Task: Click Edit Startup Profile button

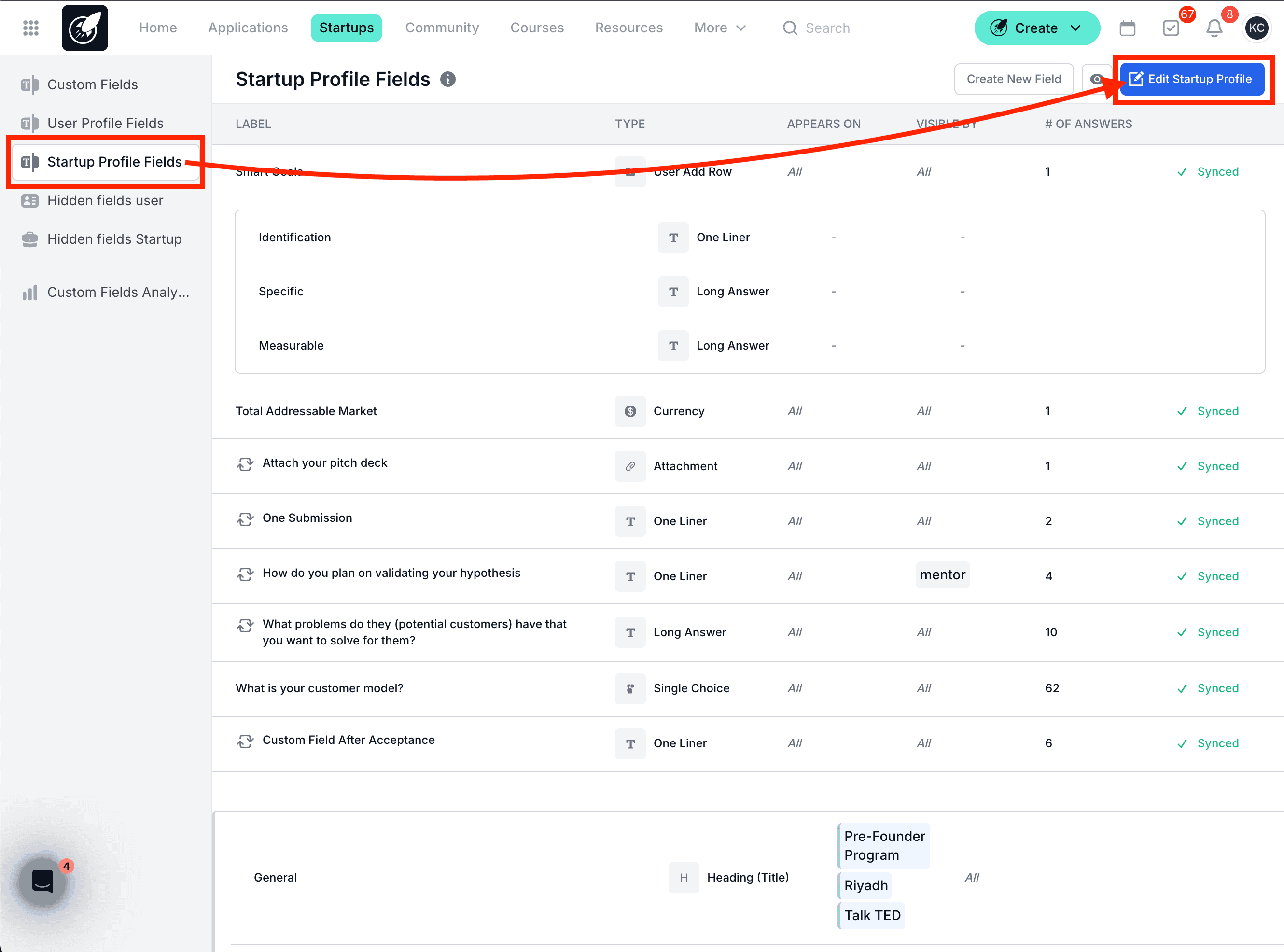Action: coord(1191,79)
